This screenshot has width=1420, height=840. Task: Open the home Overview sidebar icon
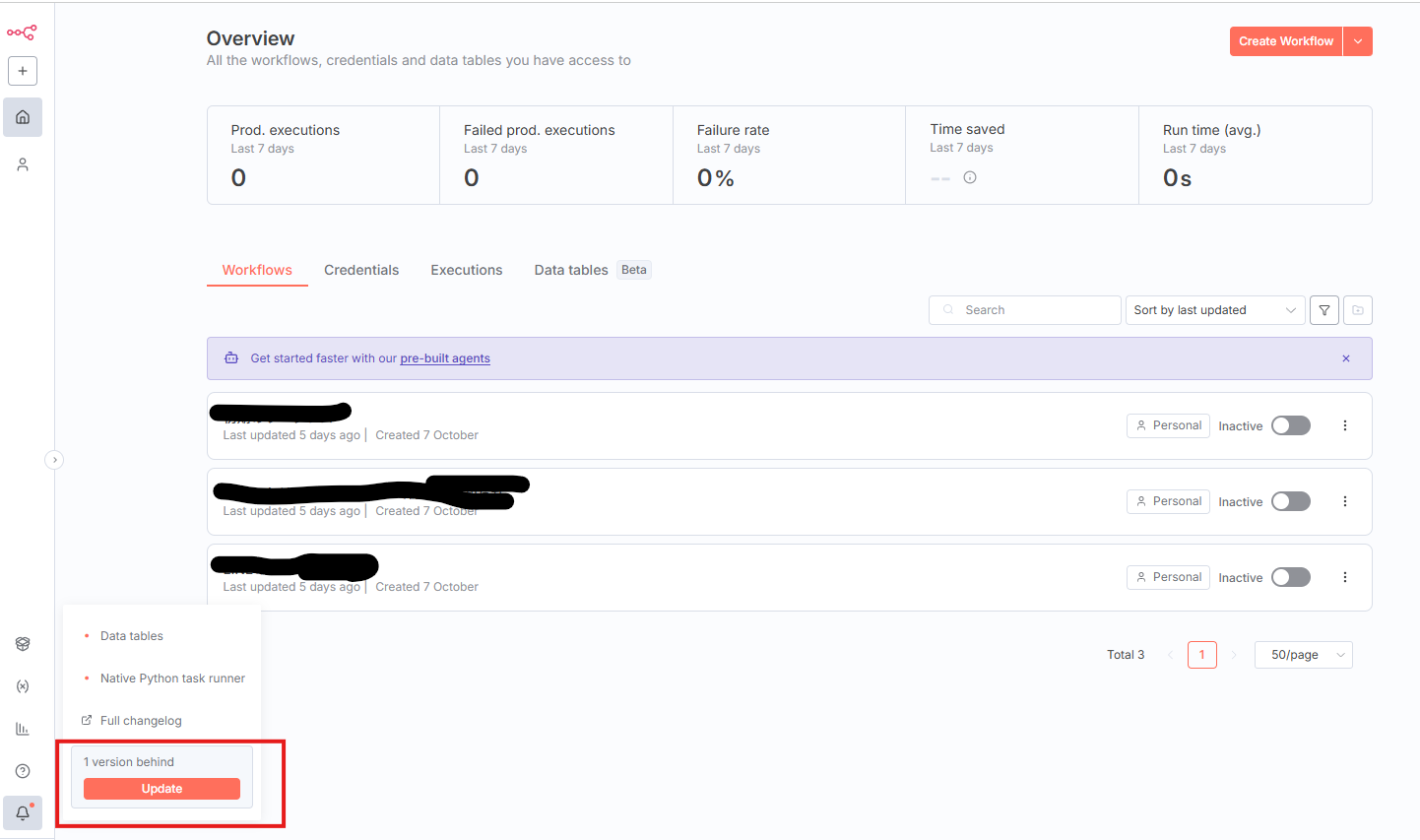pyautogui.click(x=23, y=117)
